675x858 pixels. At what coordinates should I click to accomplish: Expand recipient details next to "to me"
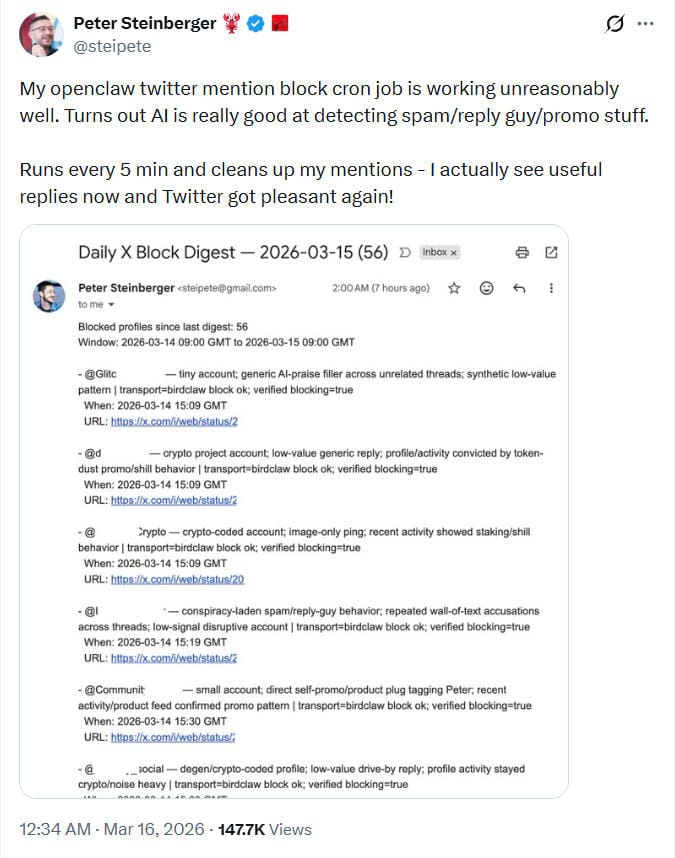click(x=111, y=304)
